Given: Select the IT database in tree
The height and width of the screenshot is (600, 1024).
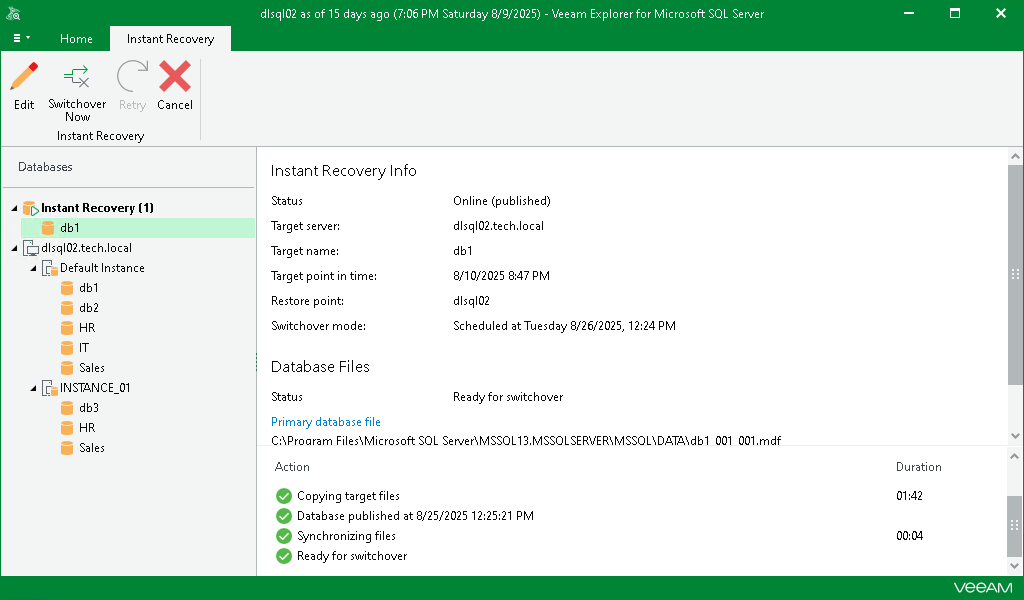Looking at the screenshot, I should pos(83,348).
